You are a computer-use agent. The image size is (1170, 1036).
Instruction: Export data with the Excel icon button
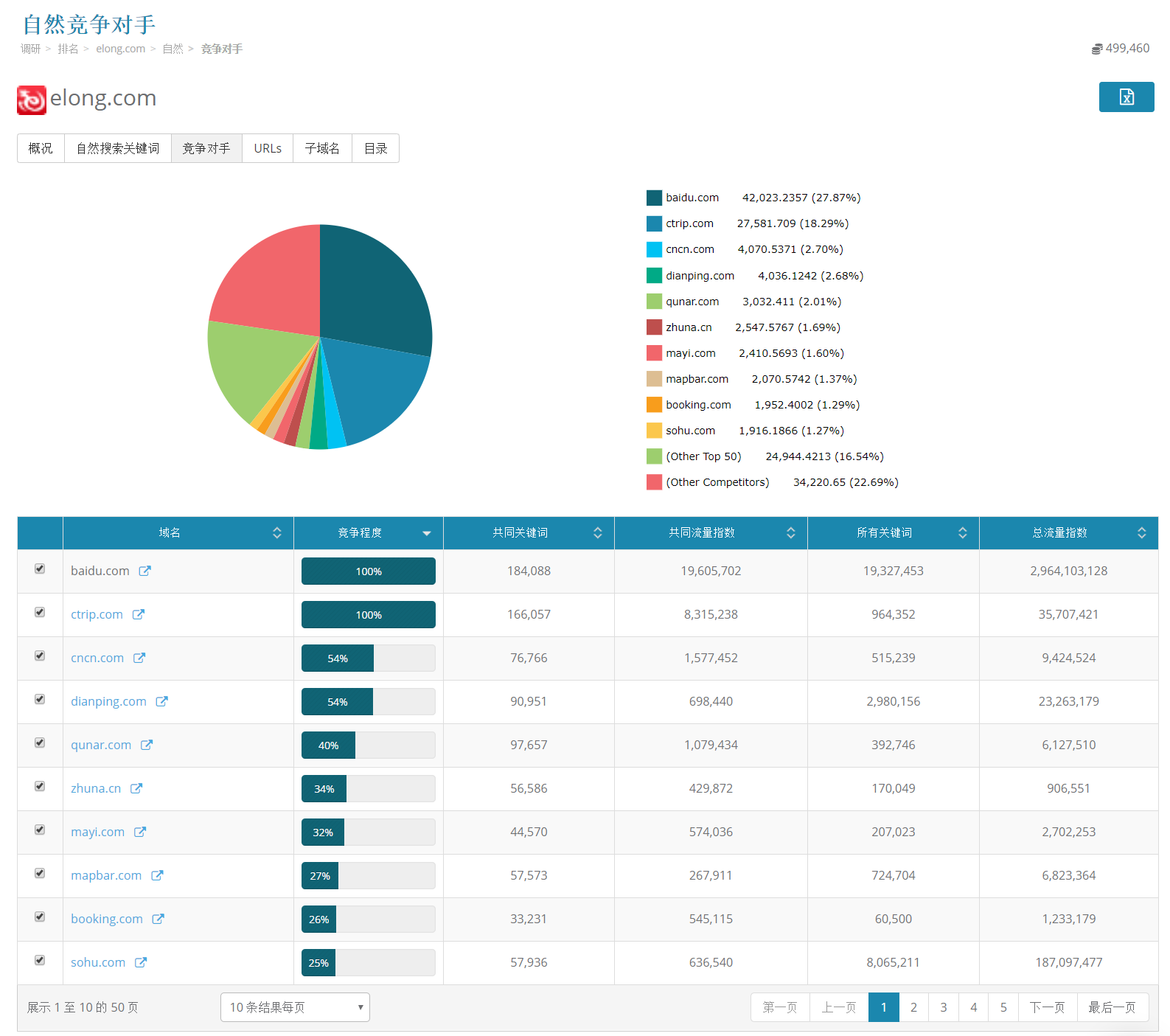1126,97
